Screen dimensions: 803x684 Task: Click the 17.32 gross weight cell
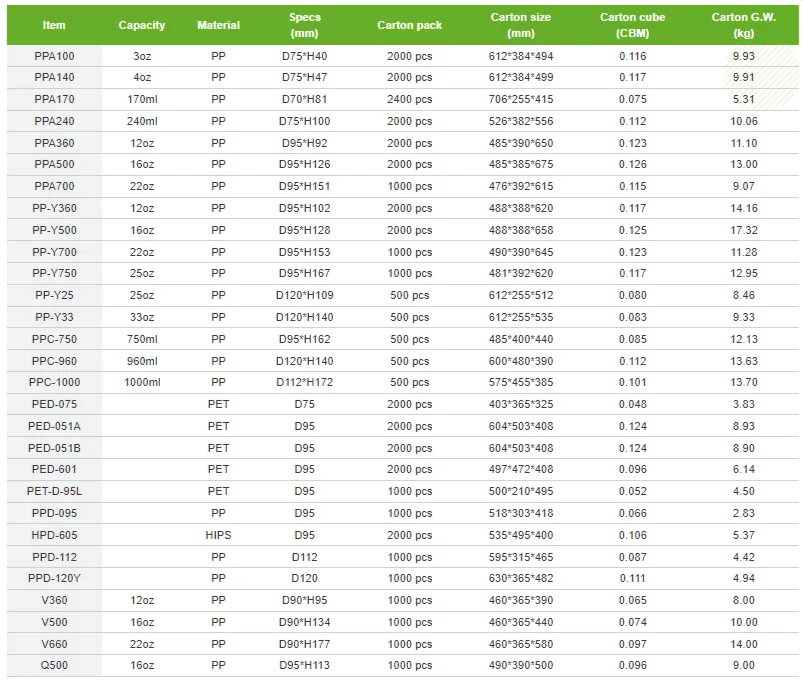pos(743,230)
